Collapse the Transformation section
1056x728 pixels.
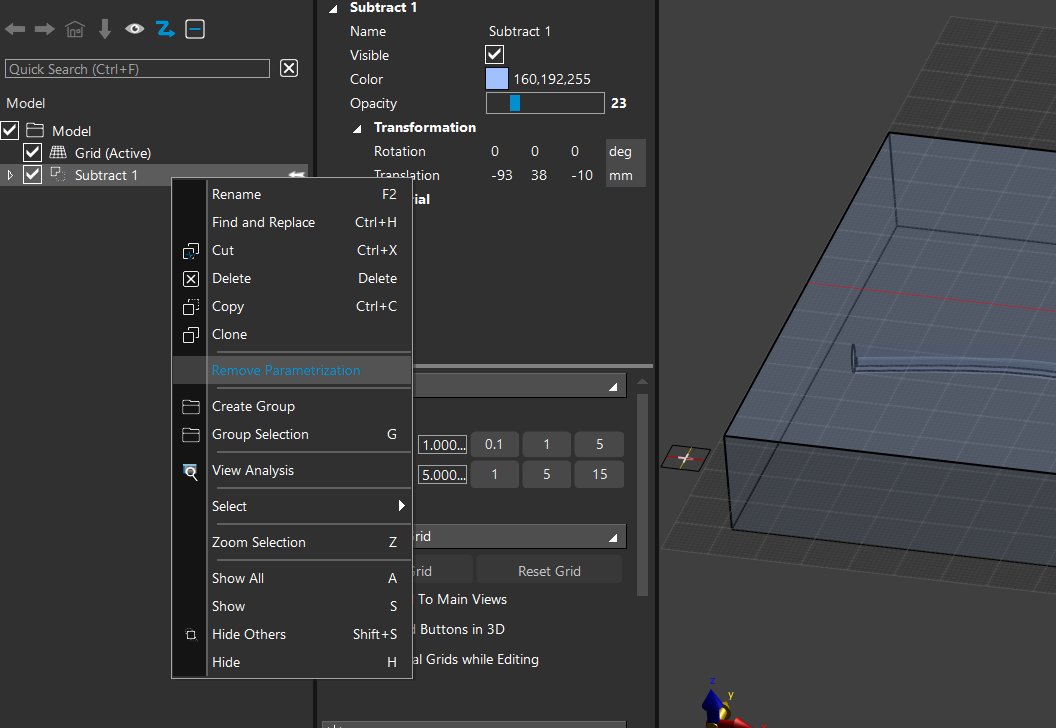coord(358,128)
